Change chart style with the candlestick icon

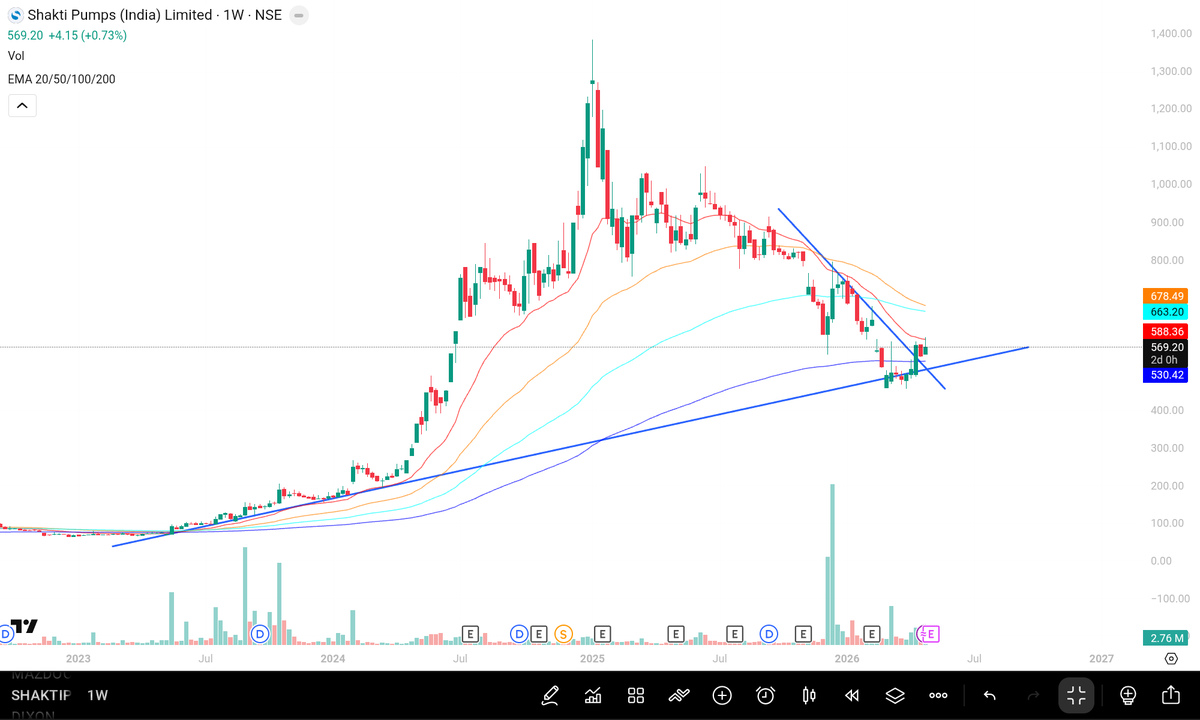(809, 695)
